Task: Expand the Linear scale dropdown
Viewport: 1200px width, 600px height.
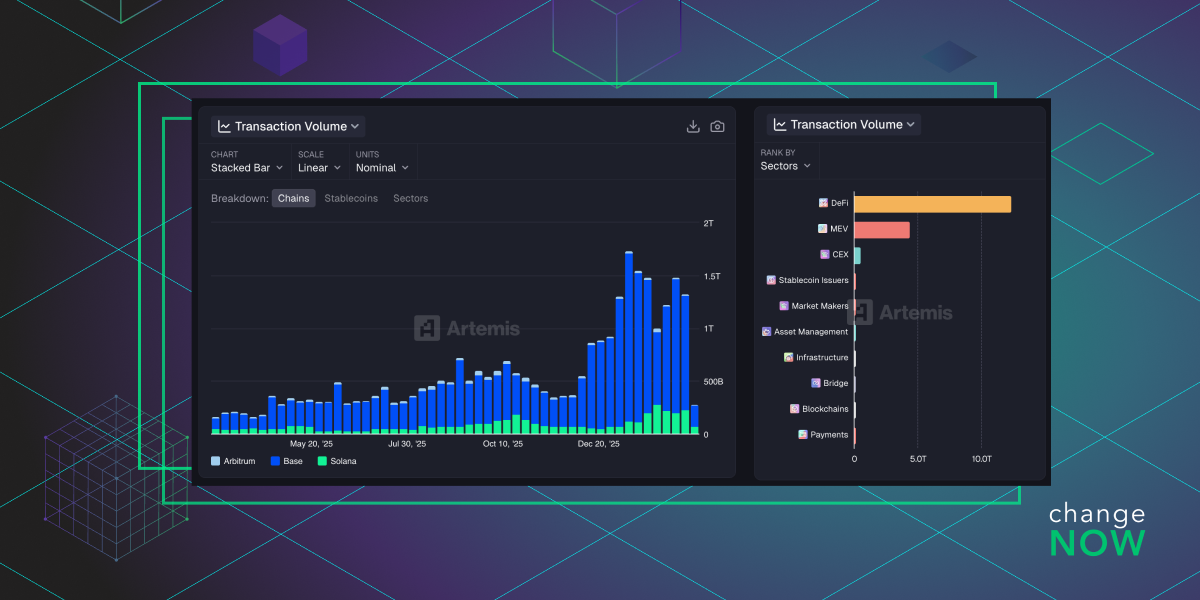Action: (319, 168)
